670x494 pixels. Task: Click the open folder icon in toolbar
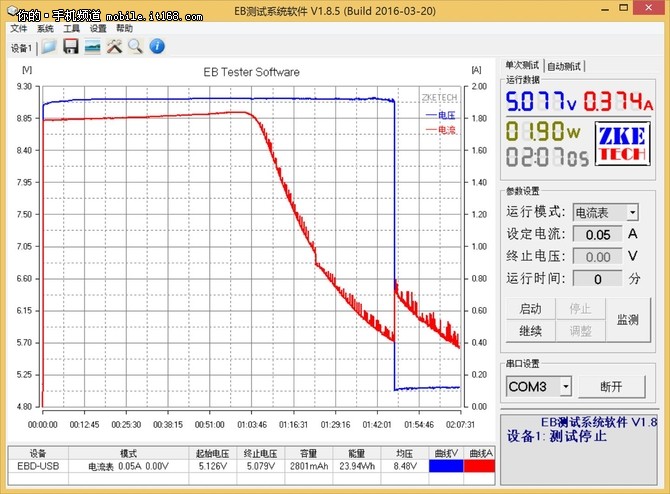49,47
